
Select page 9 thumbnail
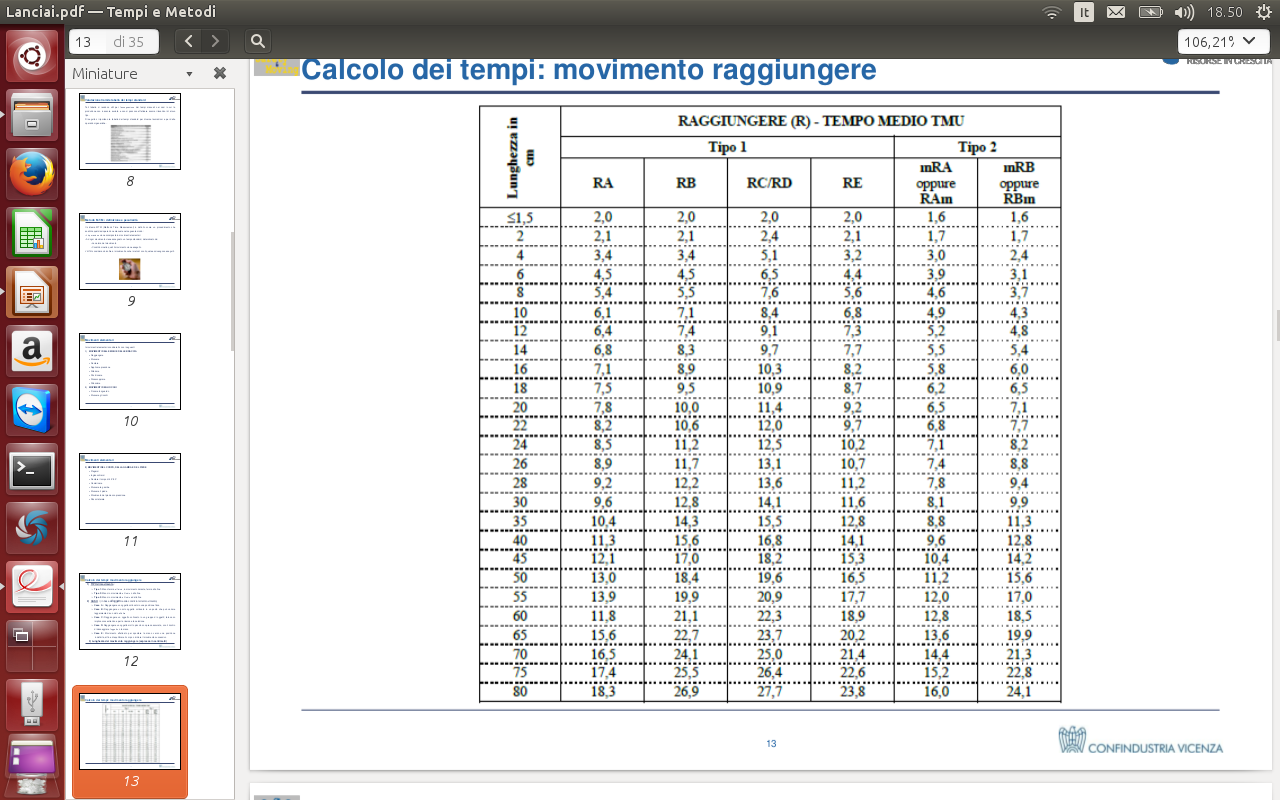[130, 251]
